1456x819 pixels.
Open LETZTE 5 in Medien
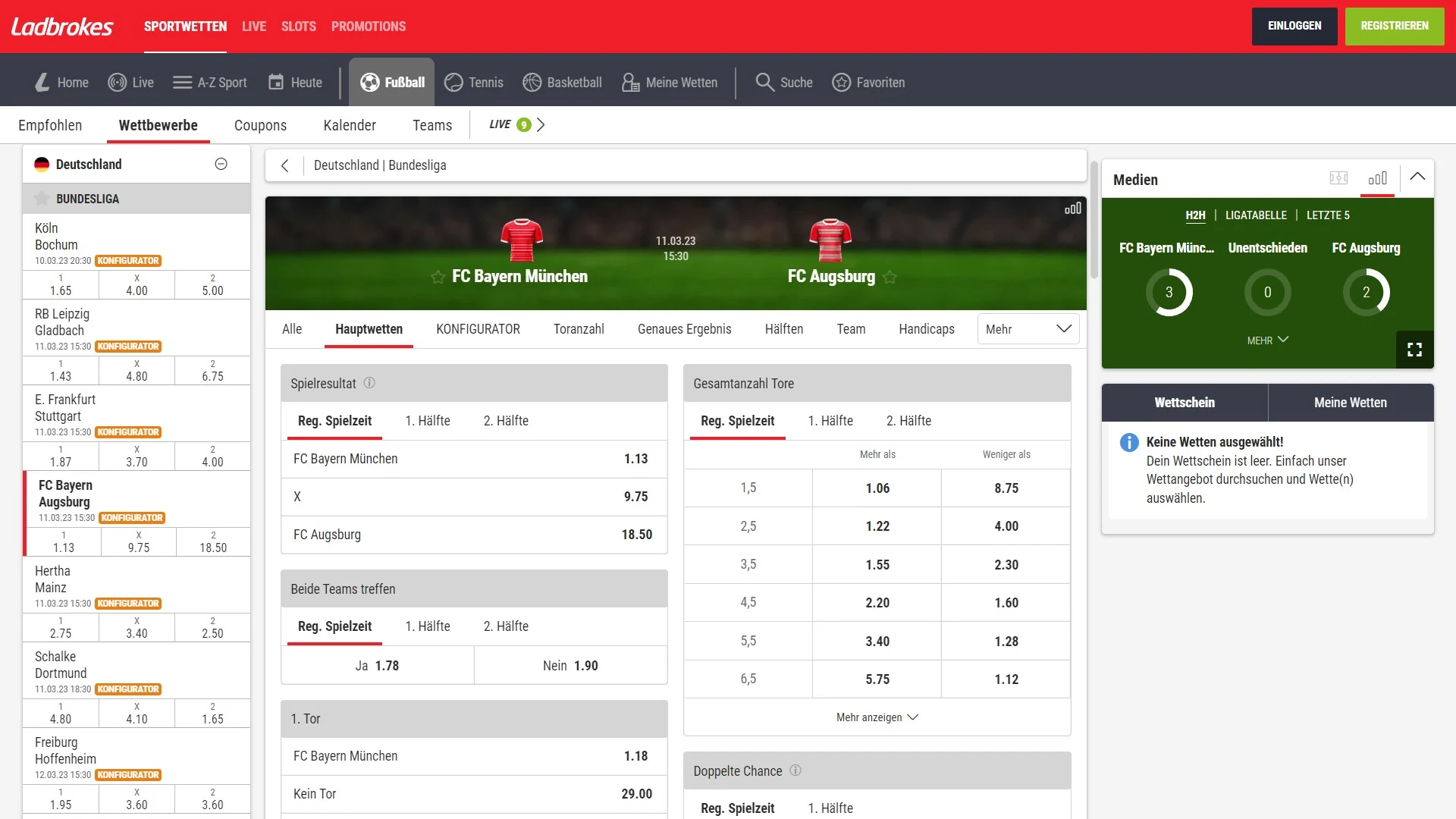click(1328, 215)
